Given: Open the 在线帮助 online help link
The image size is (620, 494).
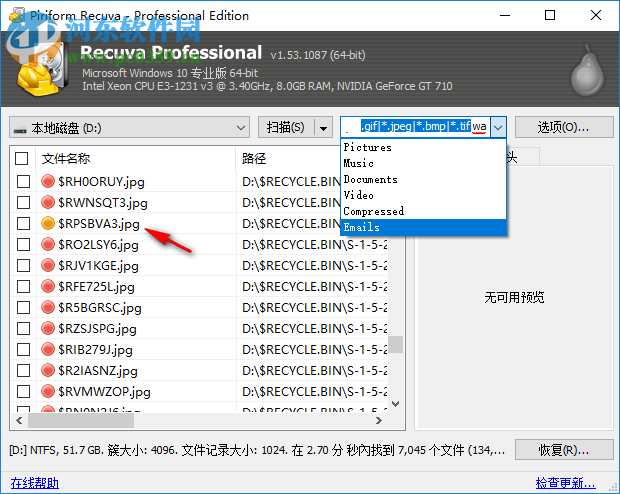Looking at the screenshot, I should tap(34, 483).
